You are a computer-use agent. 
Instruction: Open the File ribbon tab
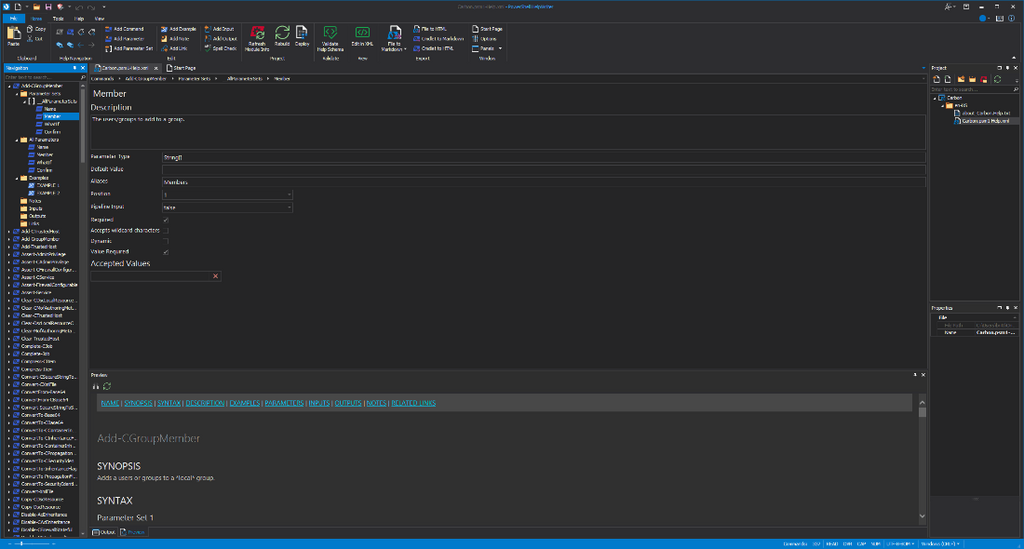coord(13,19)
